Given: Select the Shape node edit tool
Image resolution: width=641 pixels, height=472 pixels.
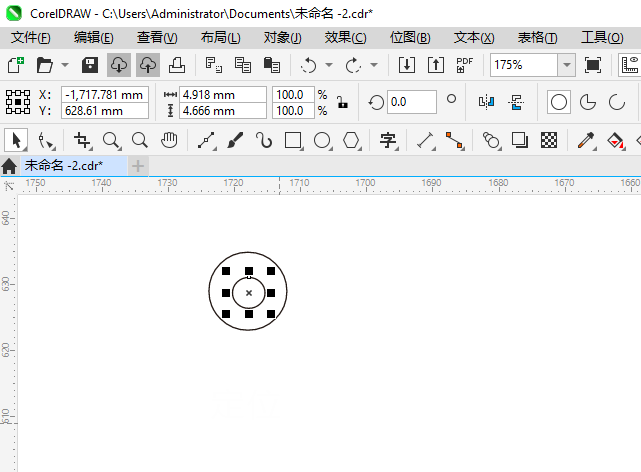Looking at the screenshot, I should click(x=46, y=141).
